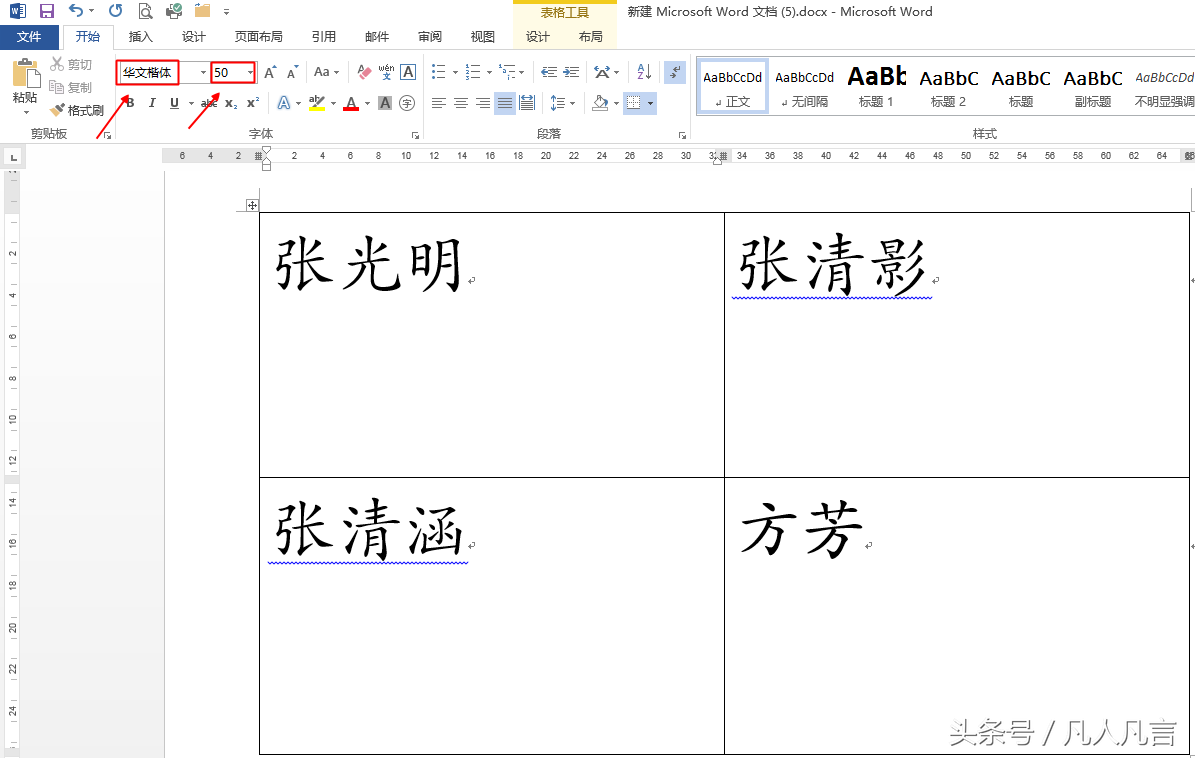1195x758 pixels.
Task: Click the table cell containing 张光明
Action: pyautogui.click(x=492, y=345)
